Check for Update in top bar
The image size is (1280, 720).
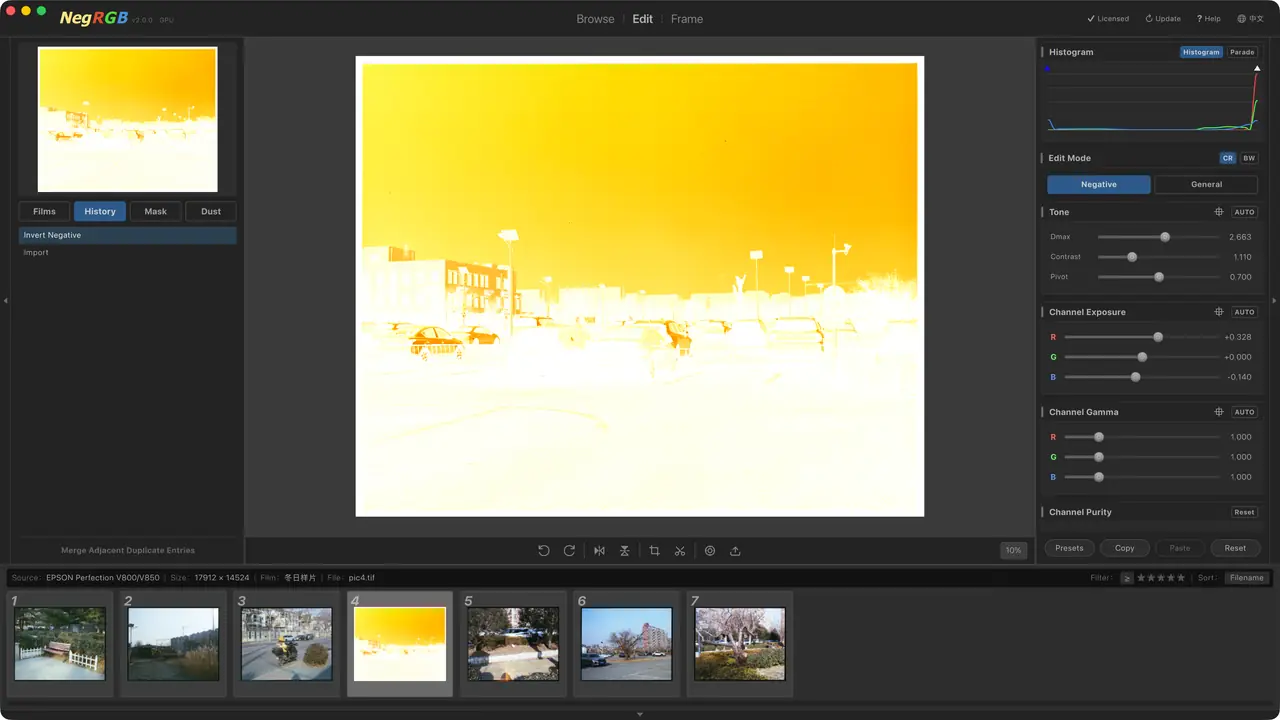(1163, 19)
